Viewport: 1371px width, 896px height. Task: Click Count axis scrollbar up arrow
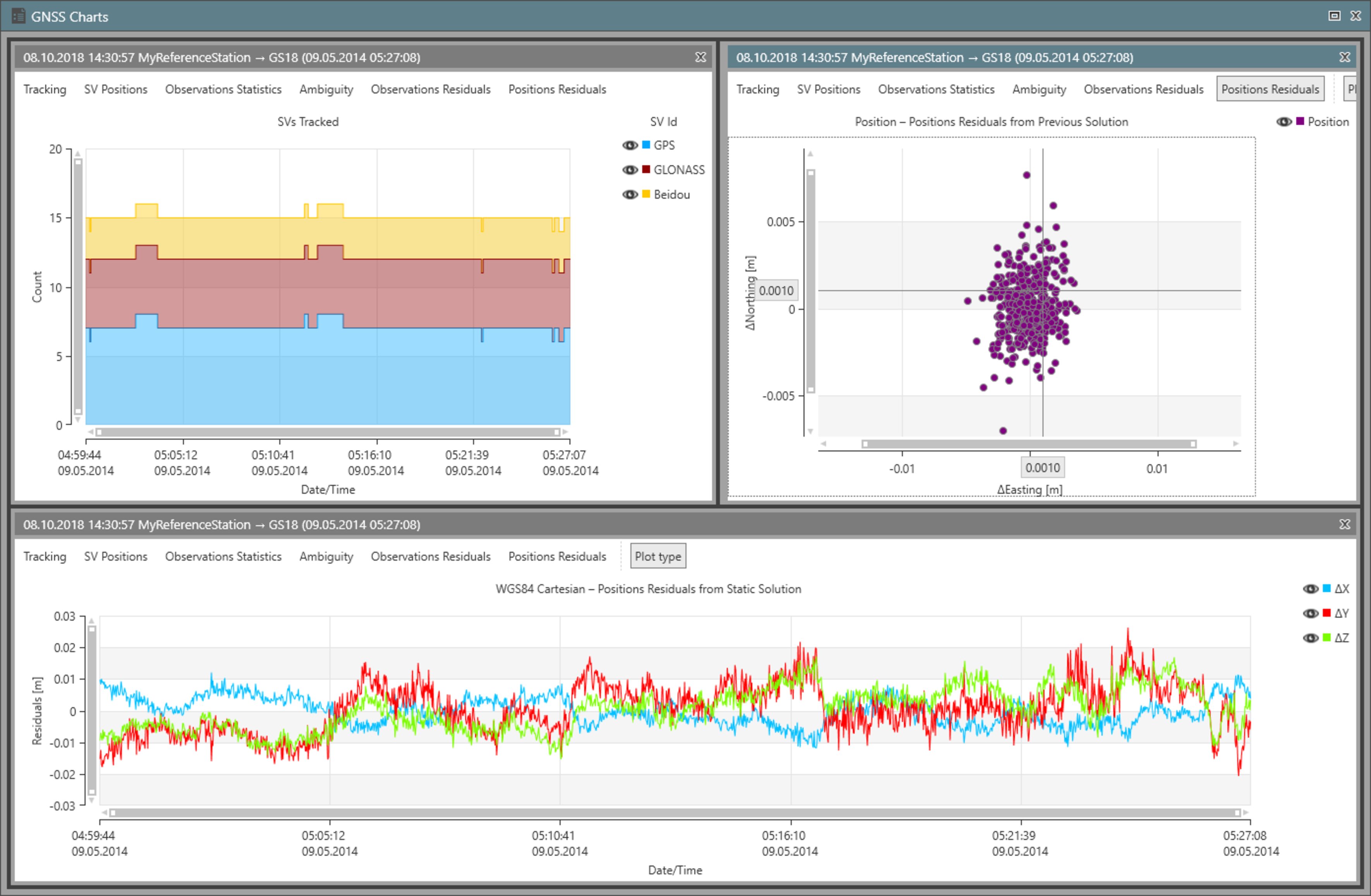pyautogui.click(x=78, y=154)
